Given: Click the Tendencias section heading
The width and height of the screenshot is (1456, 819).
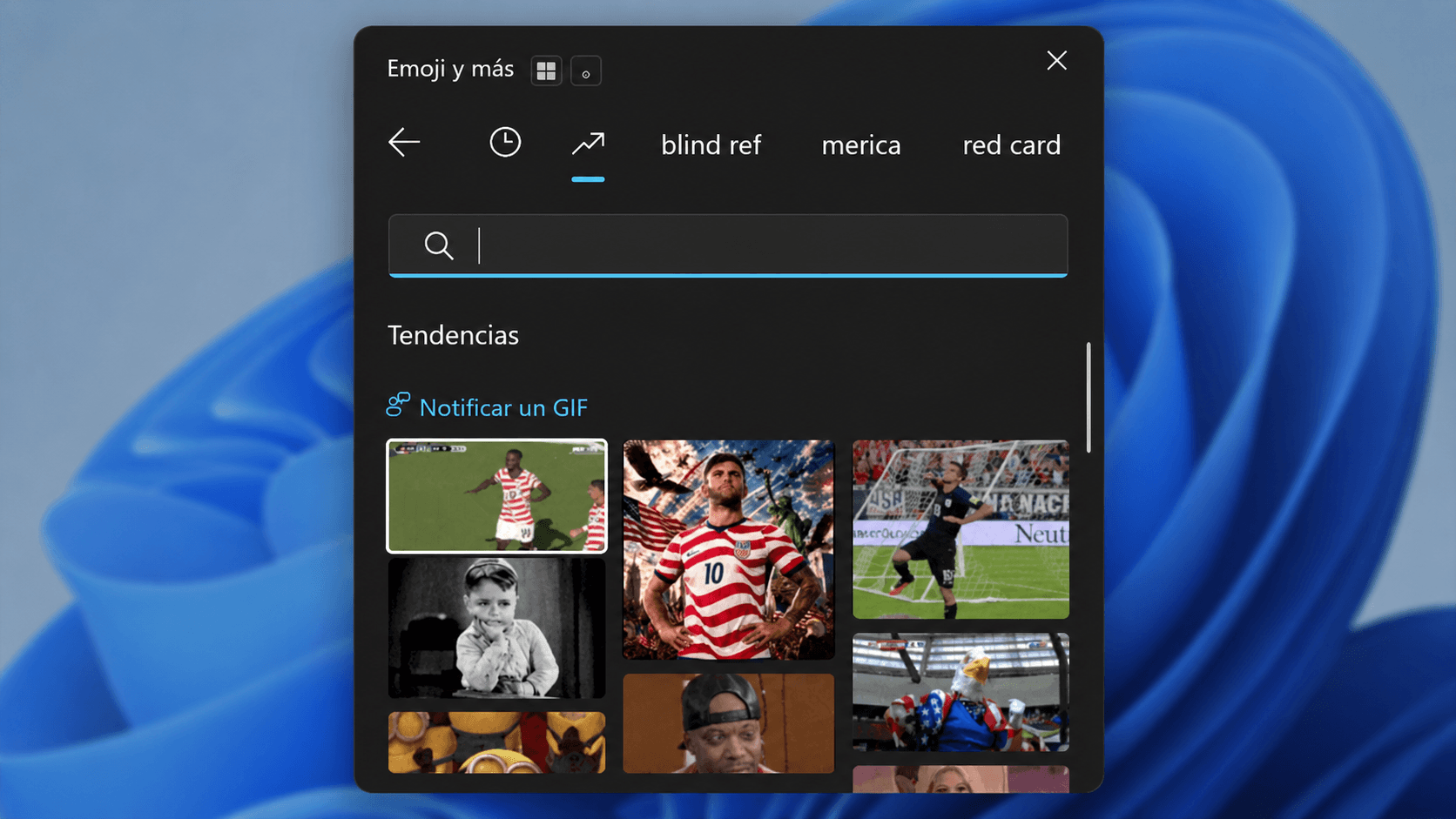Looking at the screenshot, I should [x=453, y=335].
